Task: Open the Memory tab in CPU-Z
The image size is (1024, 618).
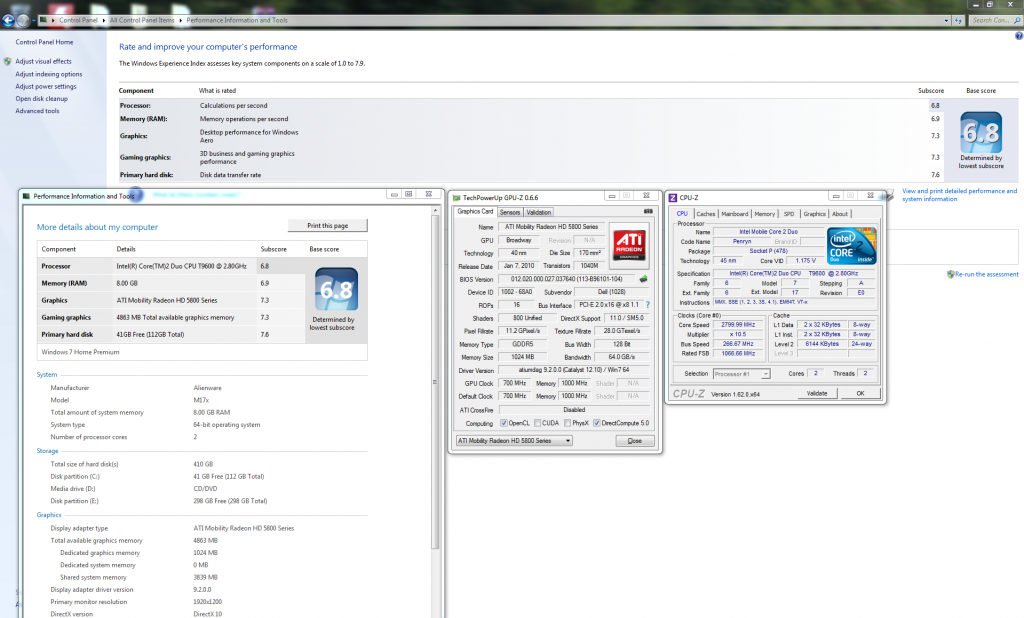Action: [x=765, y=214]
